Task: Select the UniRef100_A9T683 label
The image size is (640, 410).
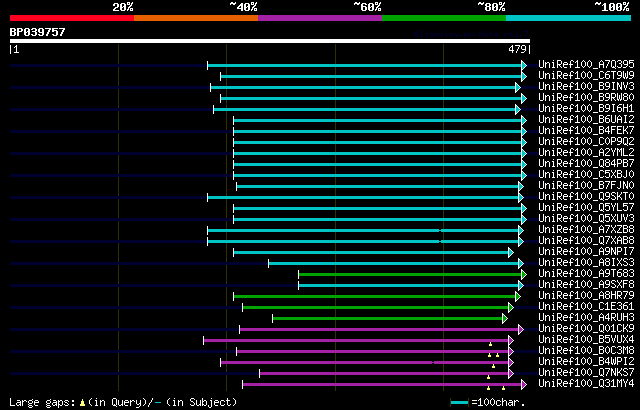Action: coord(586,274)
